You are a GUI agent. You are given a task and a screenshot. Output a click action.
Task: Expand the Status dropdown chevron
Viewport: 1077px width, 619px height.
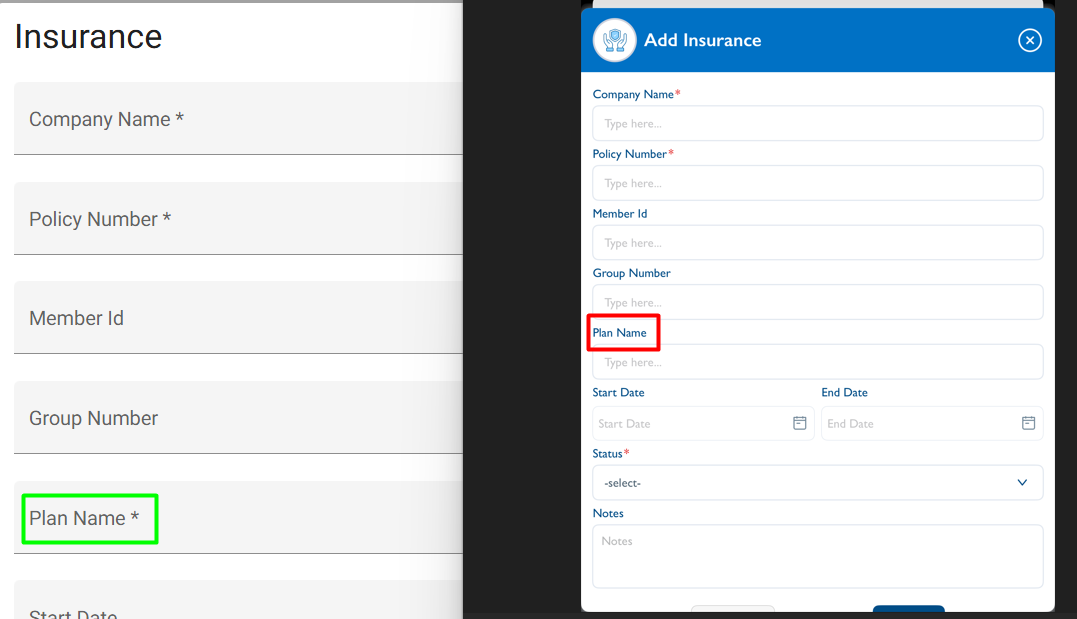tap(1022, 483)
